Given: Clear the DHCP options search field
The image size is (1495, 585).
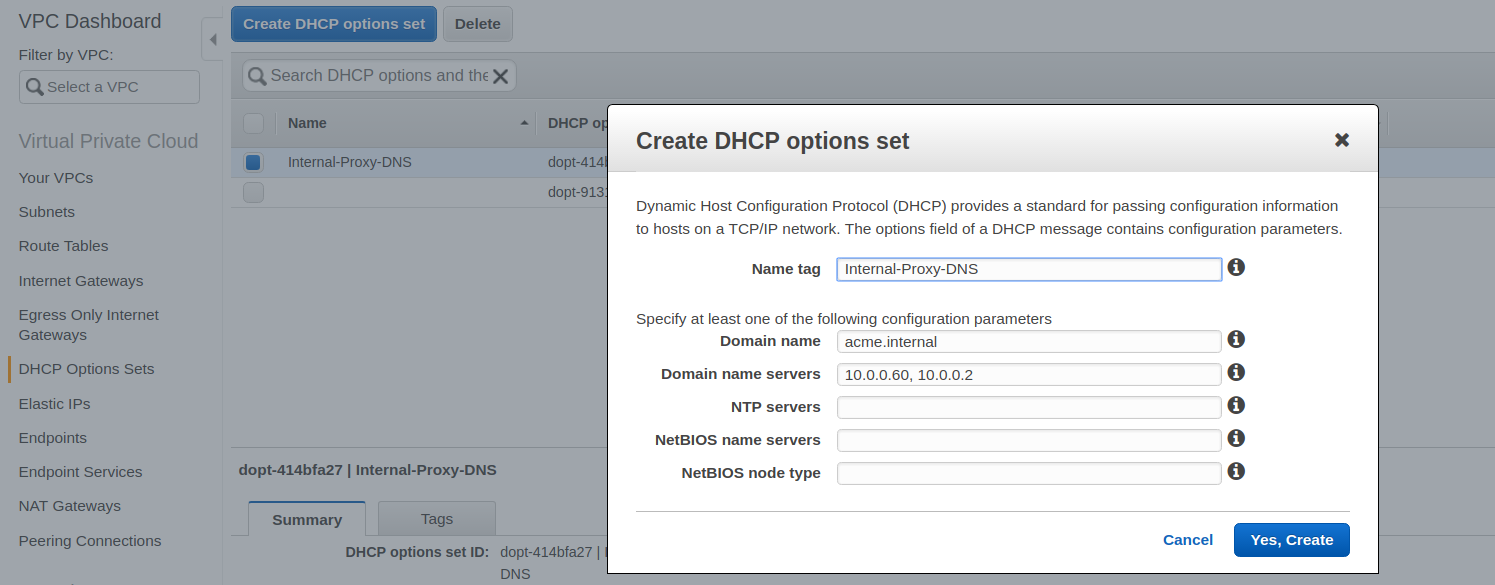Looking at the screenshot, I should tap(501, 75).
